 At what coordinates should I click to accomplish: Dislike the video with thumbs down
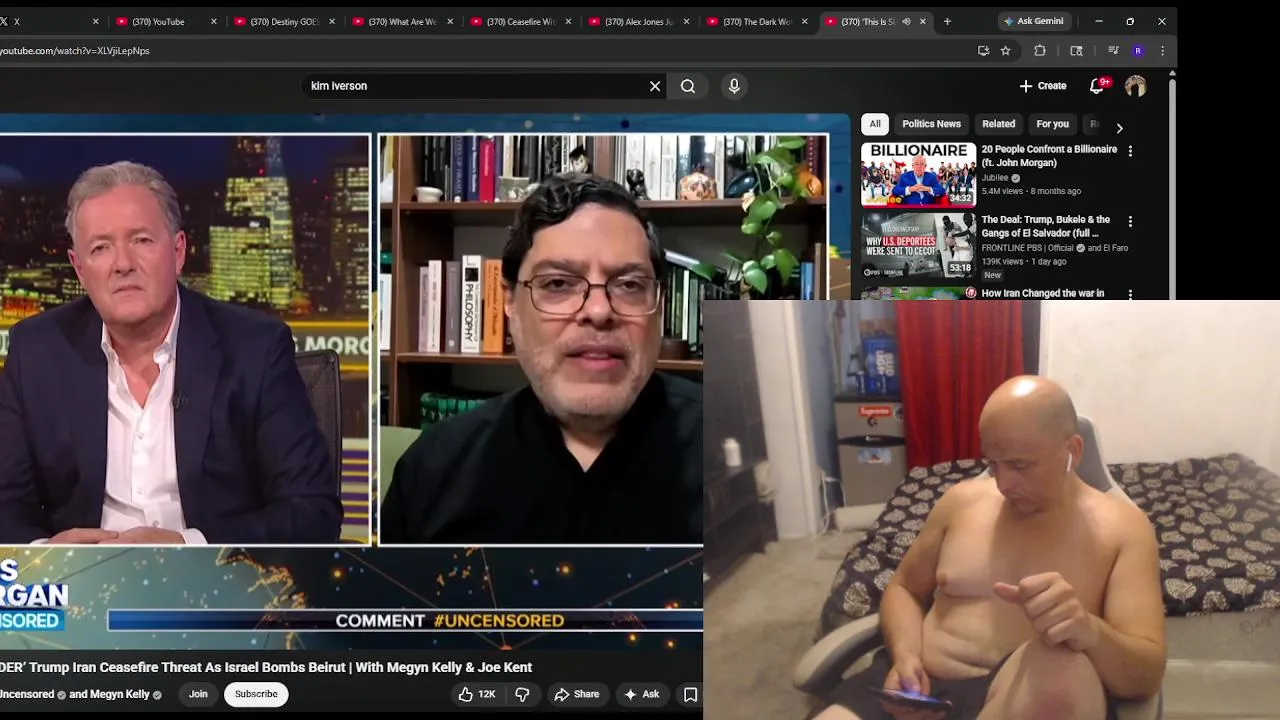coord(522,694)
